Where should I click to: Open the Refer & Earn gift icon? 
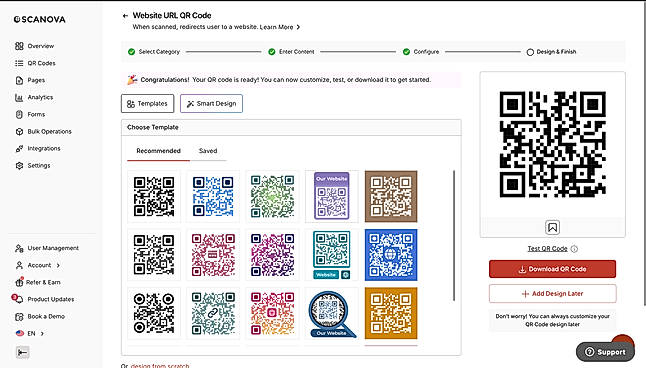tap(19, 282)
